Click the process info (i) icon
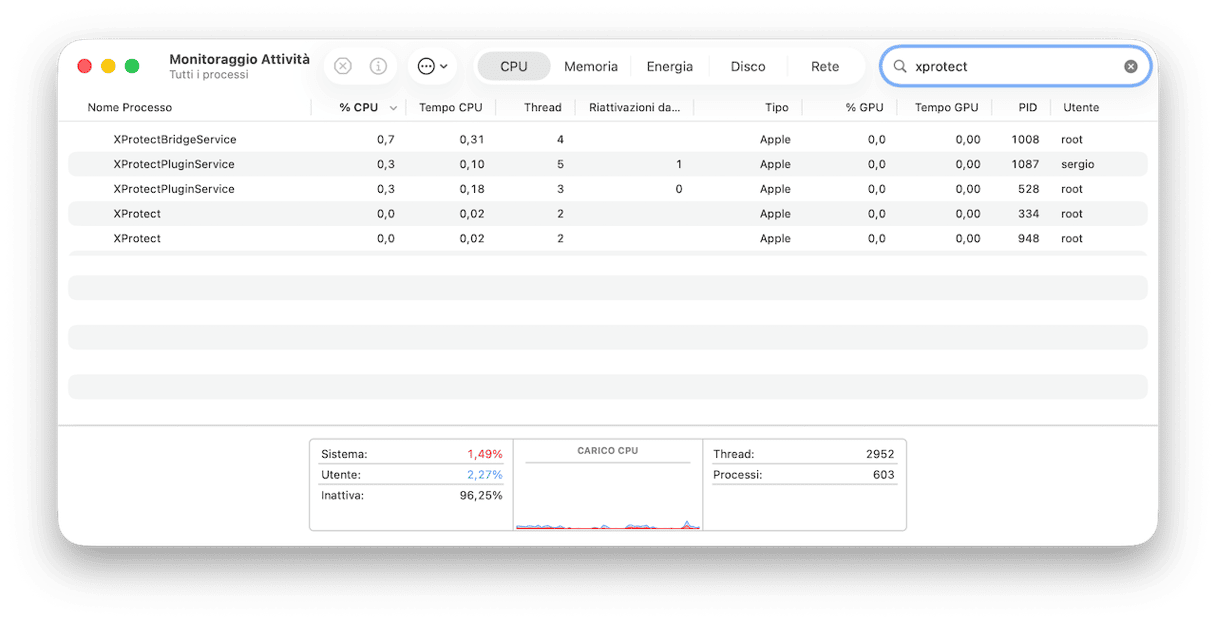1216x622 pixels. 378,66
